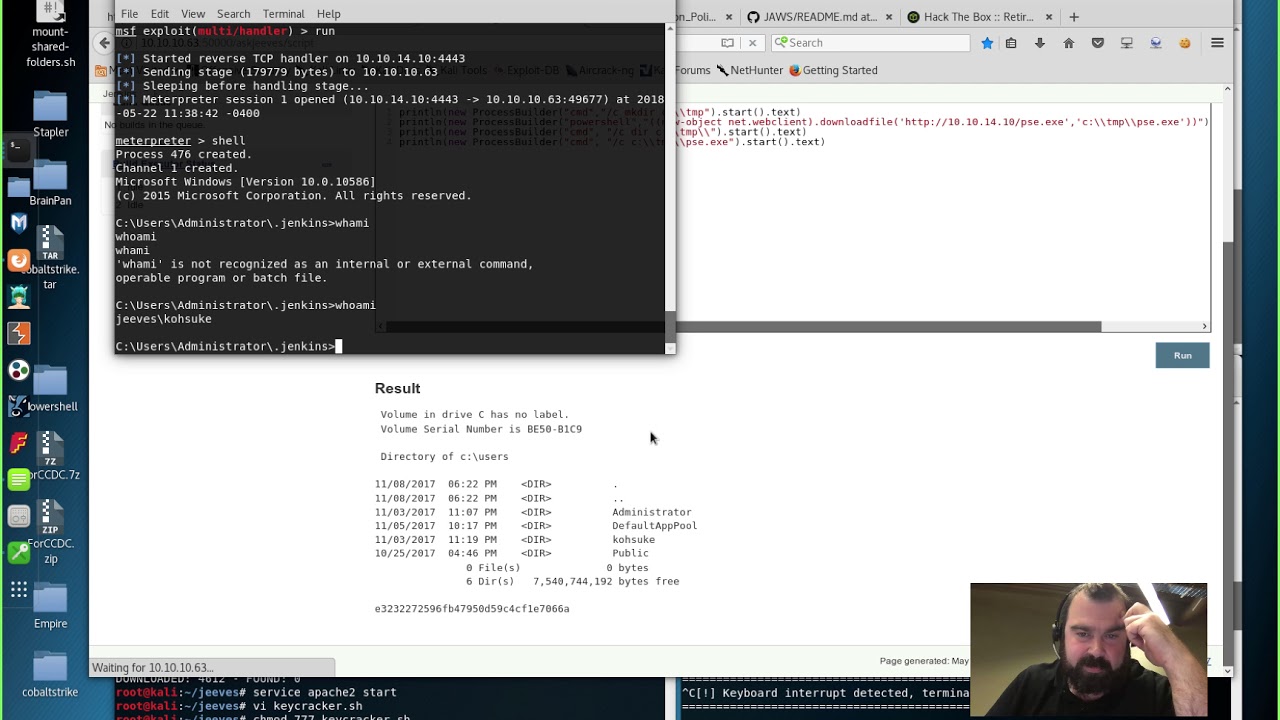Screen dimensions: 1280x720
Task: Open the NetHunter bookmark
Action: pos(748,70)
